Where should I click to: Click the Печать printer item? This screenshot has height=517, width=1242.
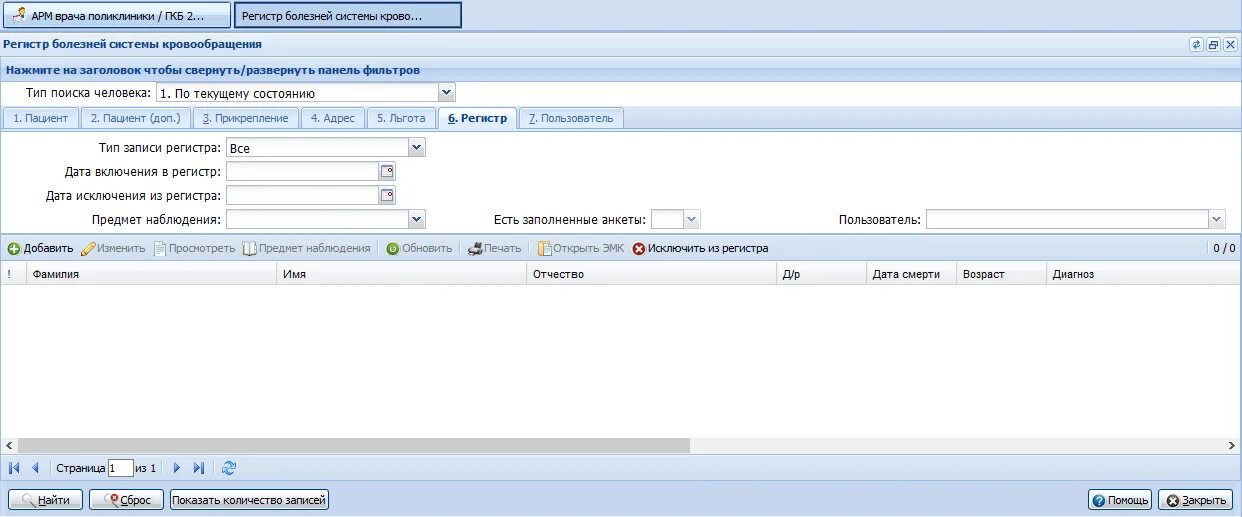point(495,248)
